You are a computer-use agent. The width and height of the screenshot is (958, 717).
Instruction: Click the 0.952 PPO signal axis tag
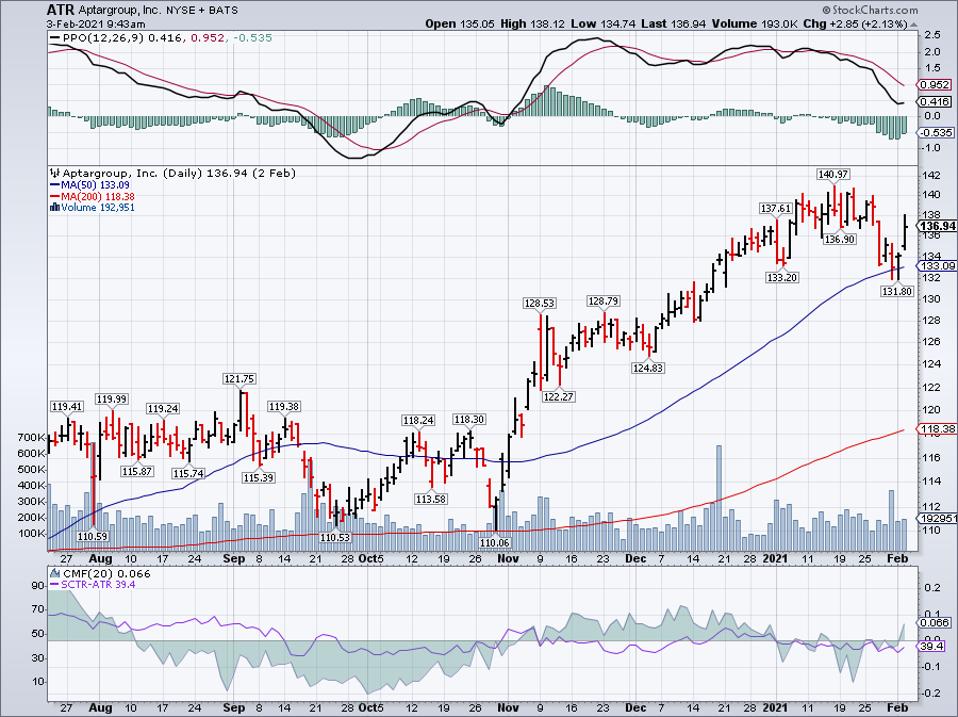click(935, 85)
